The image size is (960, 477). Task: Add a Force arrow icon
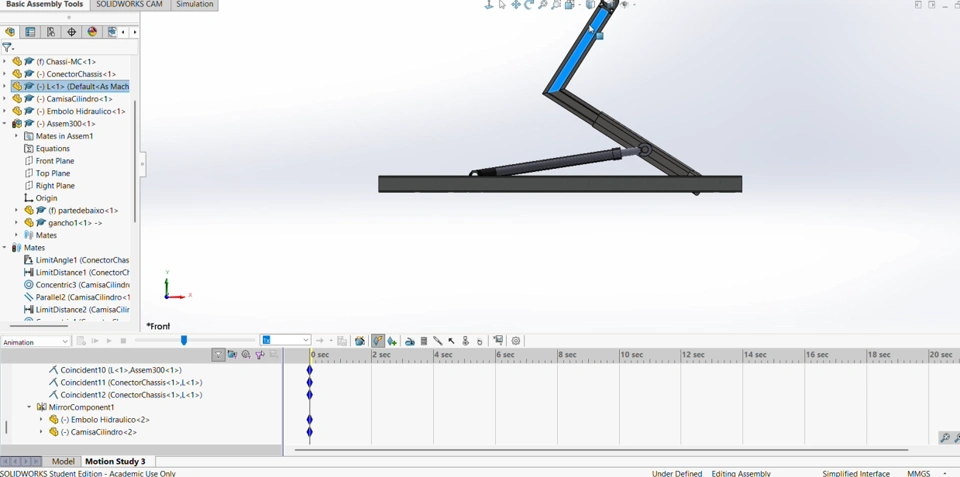click(x=451, y=341)
